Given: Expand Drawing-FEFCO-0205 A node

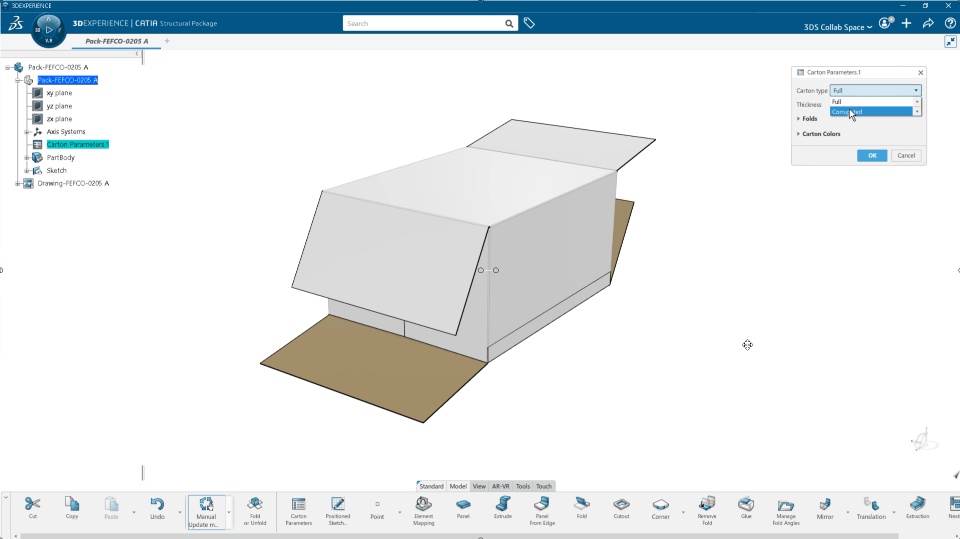Looking at the screenshot, I should click(18, 183).
